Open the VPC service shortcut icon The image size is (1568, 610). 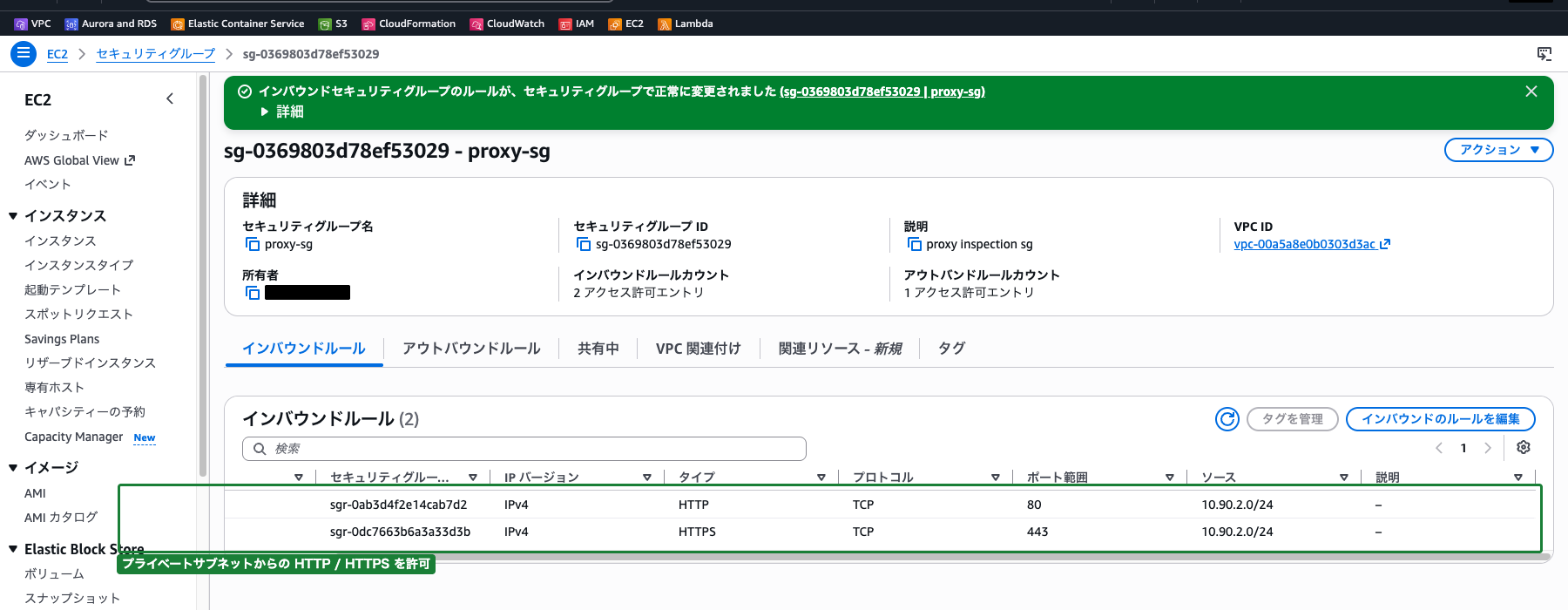(21, 24)
